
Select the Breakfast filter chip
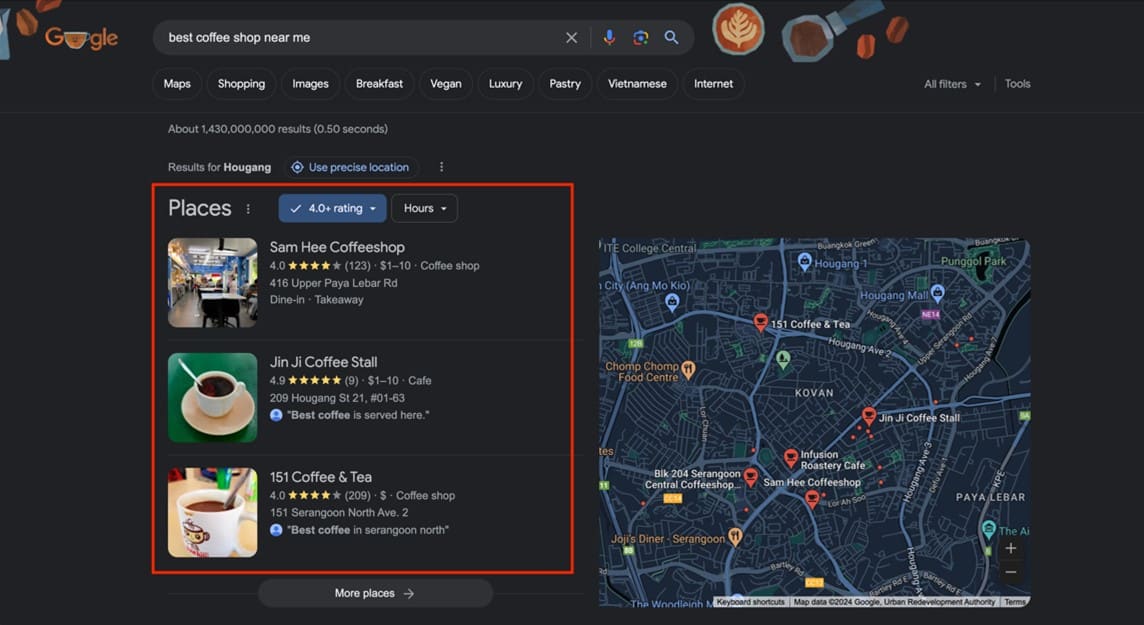coord(379,84)
